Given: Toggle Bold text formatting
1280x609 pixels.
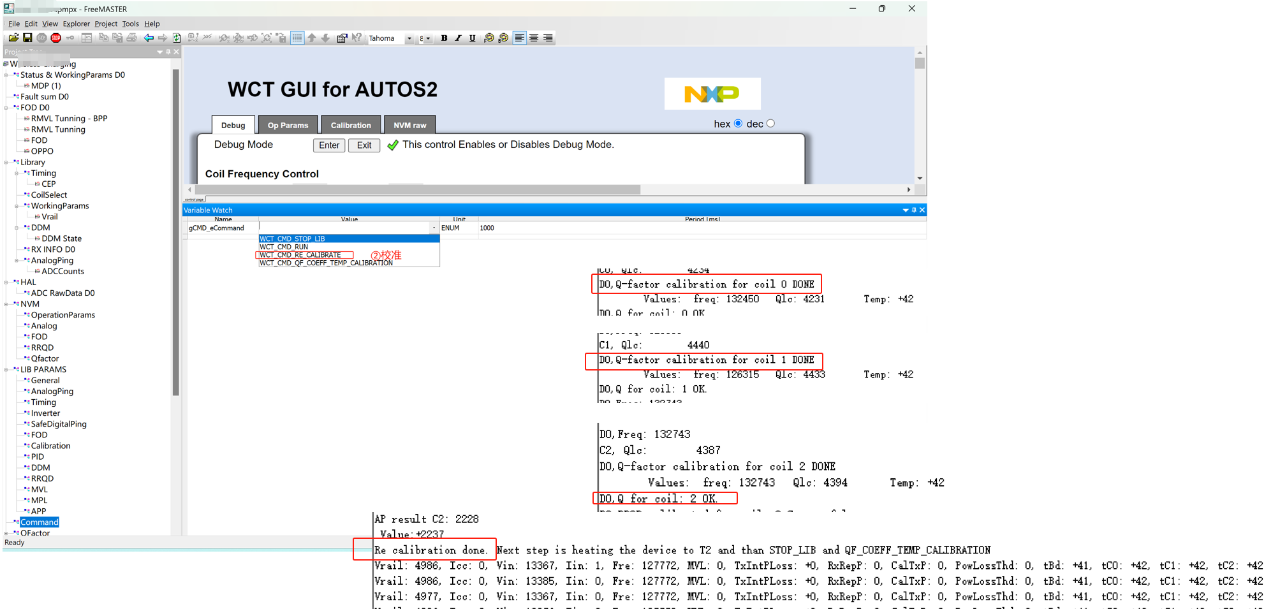Looking at the screenshot, I should pyautogui.click(x=444, y=38).
